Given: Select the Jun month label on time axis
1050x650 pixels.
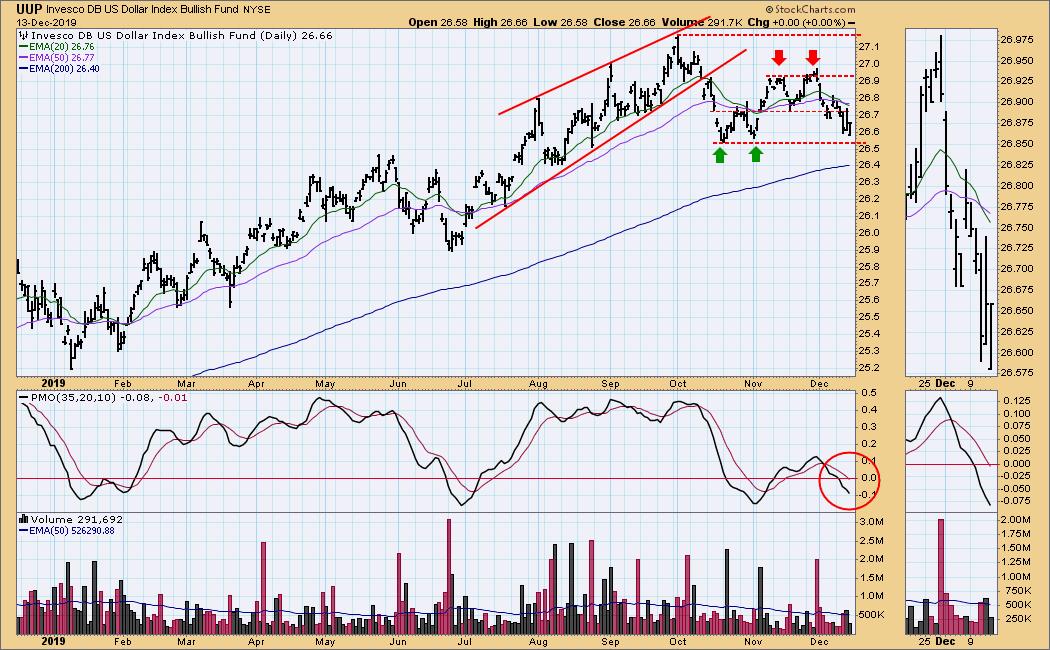Looking at the screenshot, I should [x=398, y=383].
